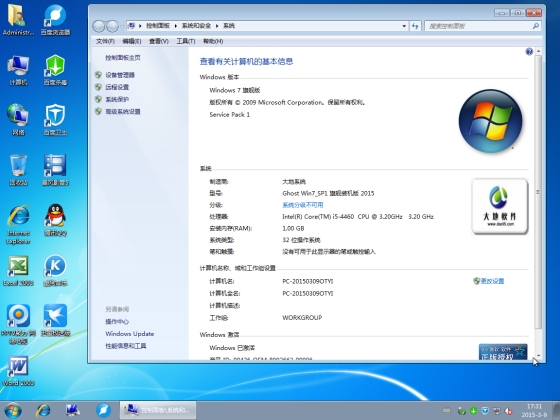
Task: Click the 更改设置 change settings link
Action: pos(492,281)
